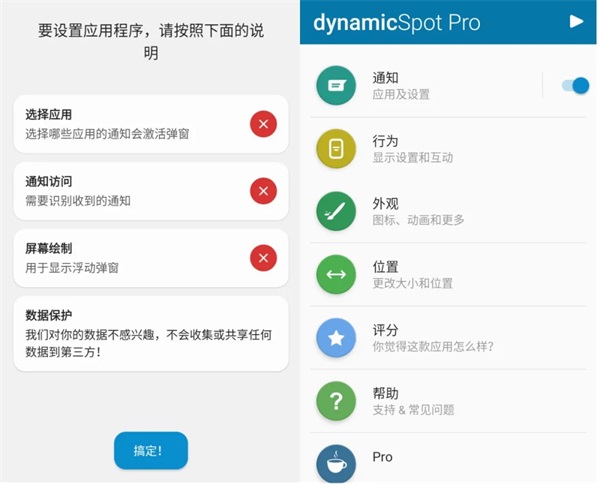Screen dimensions: 600x484
Task: Open the 通知访问 permission card
Action: tap(130, 191)
